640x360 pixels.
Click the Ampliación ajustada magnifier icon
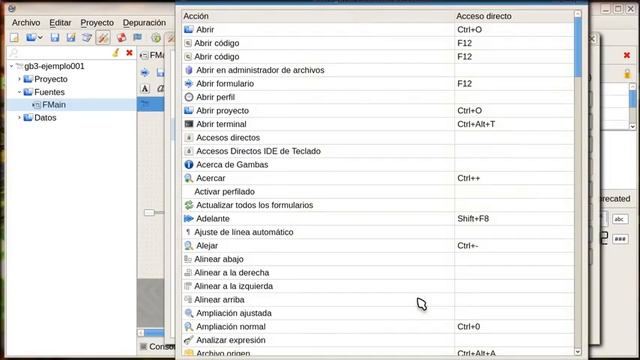click(189, 313)
